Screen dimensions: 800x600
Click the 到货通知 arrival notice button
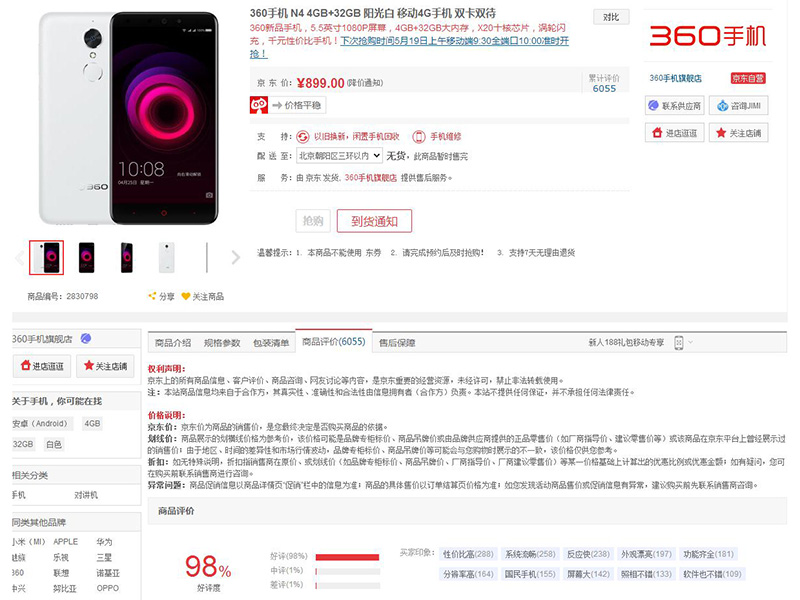click(374, 221)
